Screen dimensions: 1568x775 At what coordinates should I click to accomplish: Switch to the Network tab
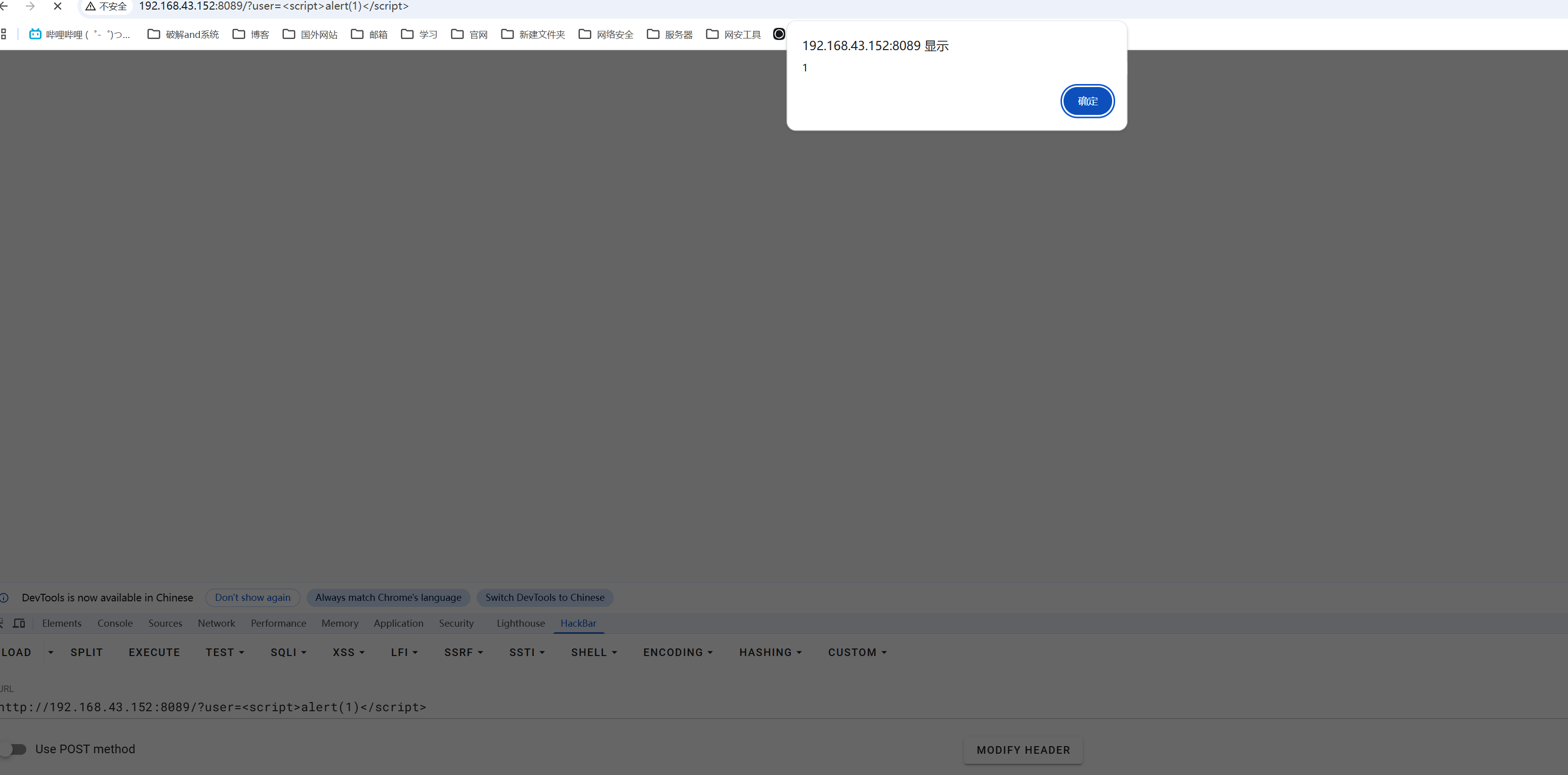(216, 623)
